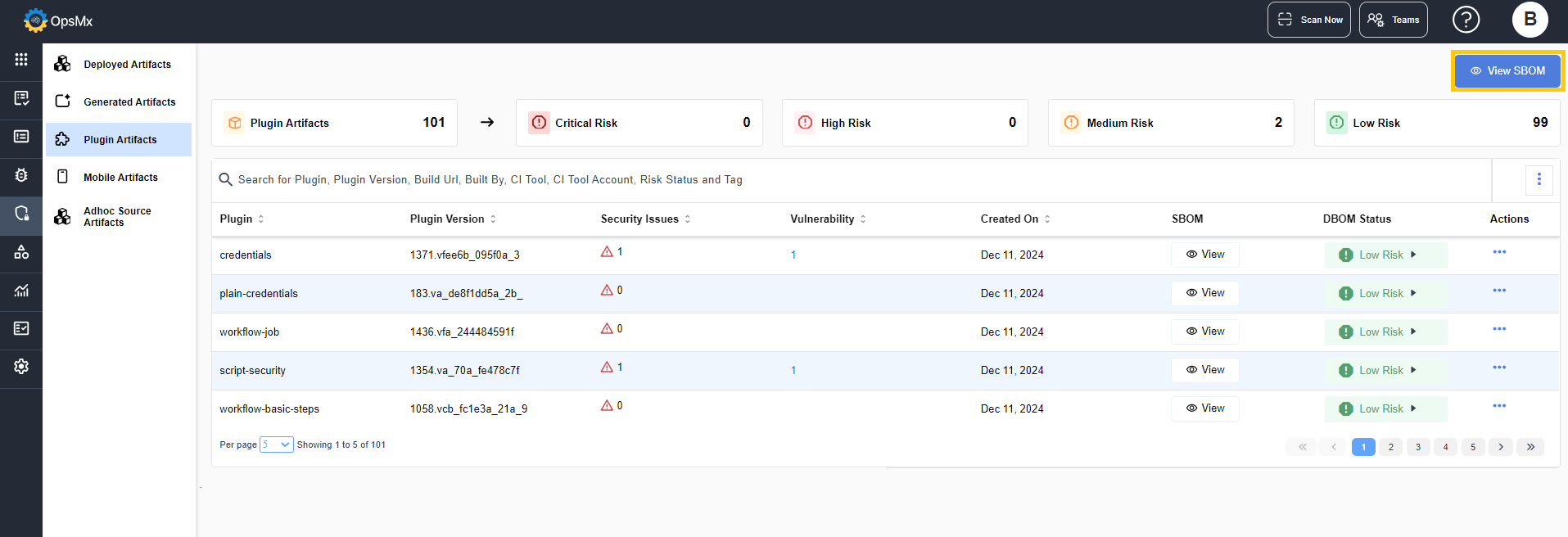Open the settings gear icon in sidebar
Screen dimensions: 1568x537
click(x=21, y=367)
